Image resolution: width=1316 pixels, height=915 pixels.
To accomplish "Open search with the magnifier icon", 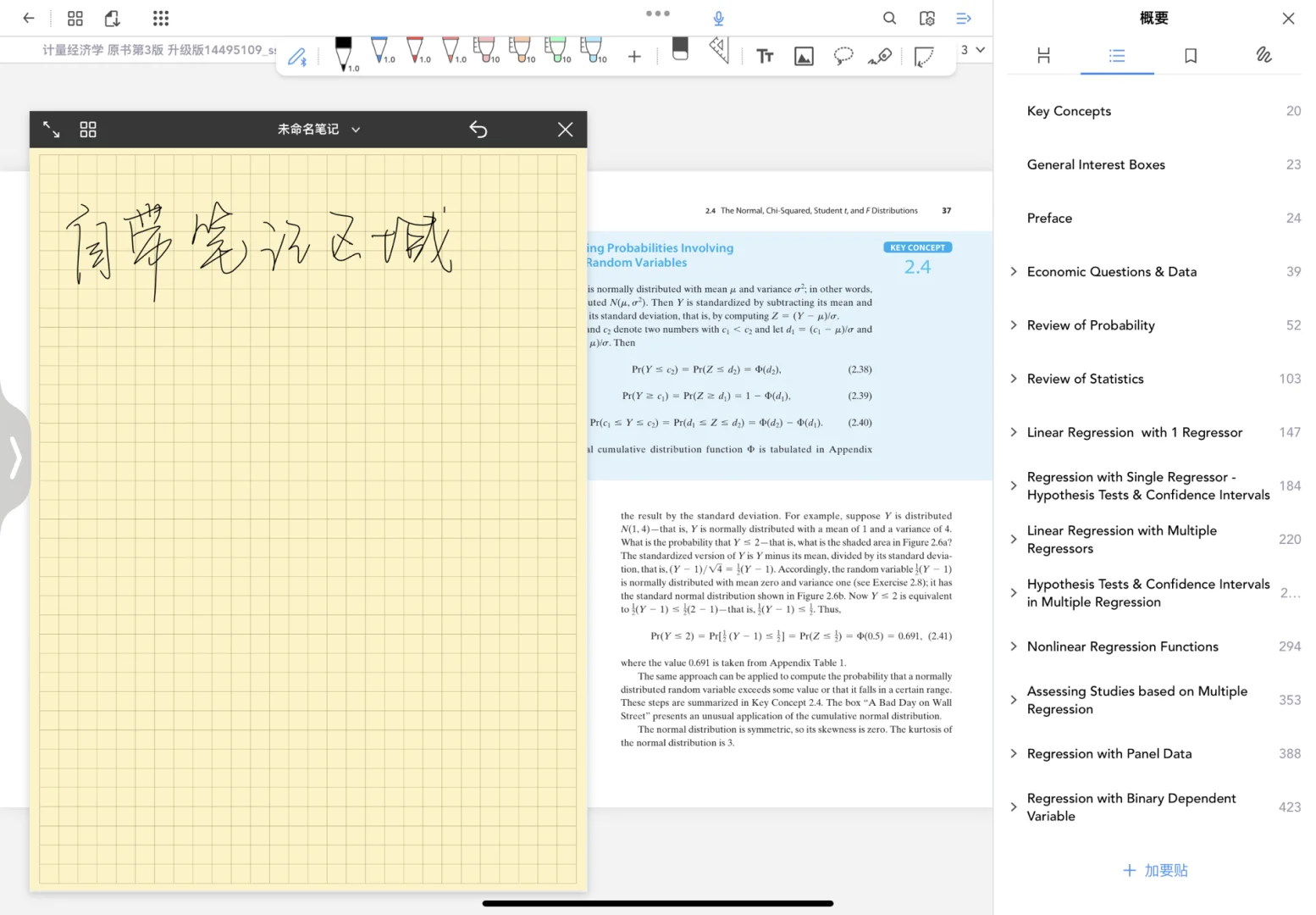I will 889,18.
